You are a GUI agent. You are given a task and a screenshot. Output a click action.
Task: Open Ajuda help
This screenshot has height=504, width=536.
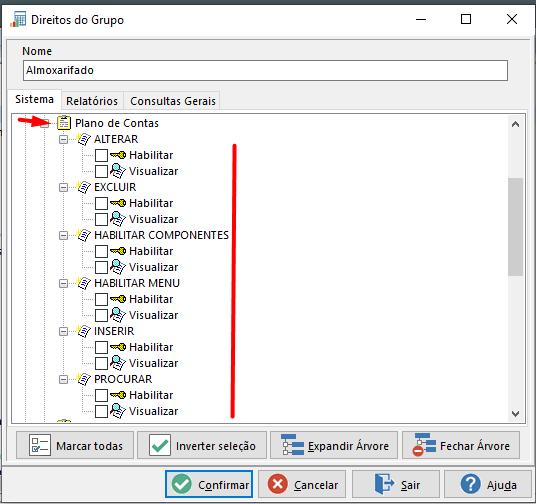[488, 484]
